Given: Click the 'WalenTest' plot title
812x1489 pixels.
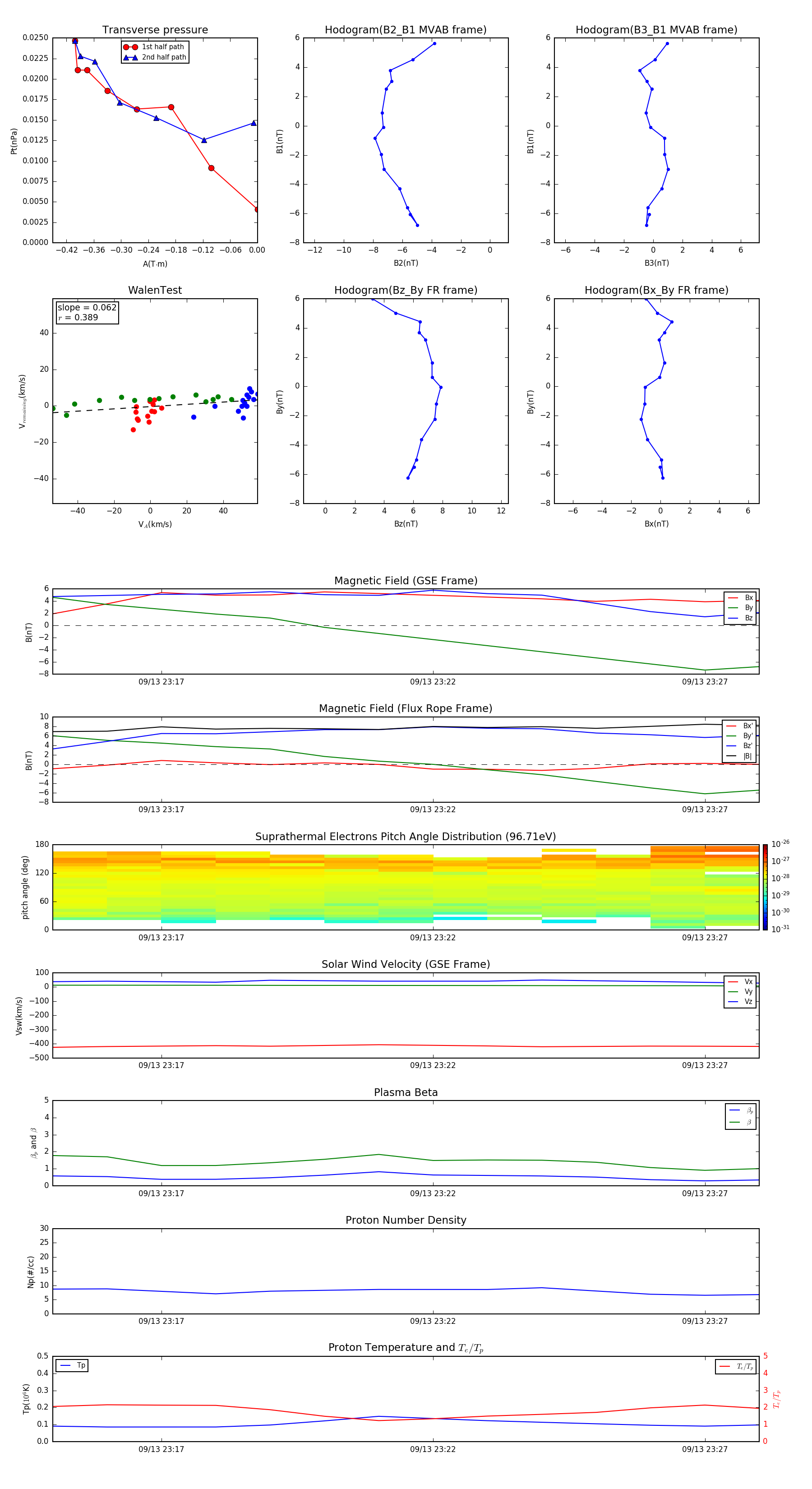Looking at the screenshot, I should pyautogui.click(x=155, y=290).
